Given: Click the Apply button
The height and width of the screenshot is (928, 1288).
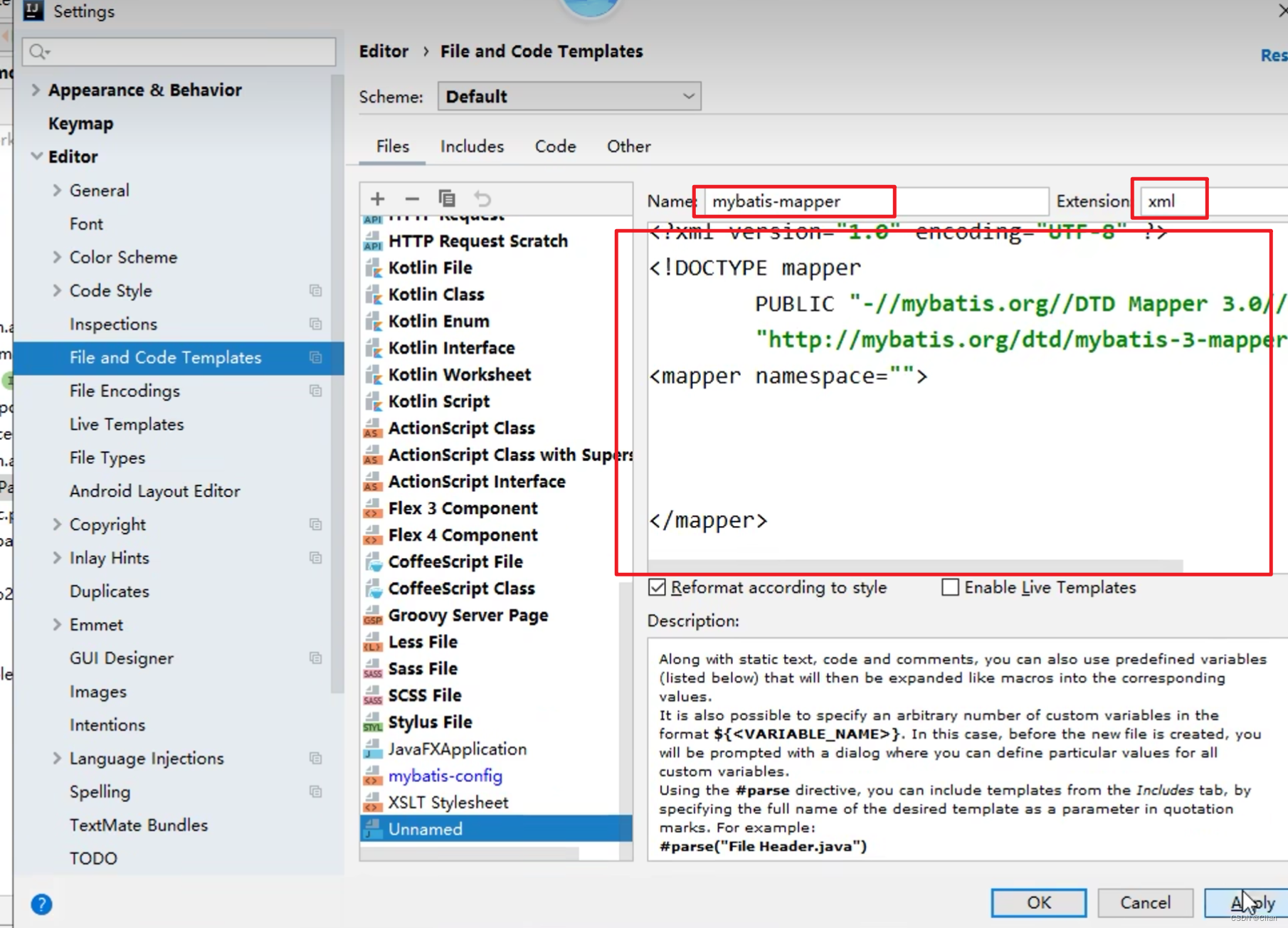Looking at the screenshot, I should [x=1247, y=902].
